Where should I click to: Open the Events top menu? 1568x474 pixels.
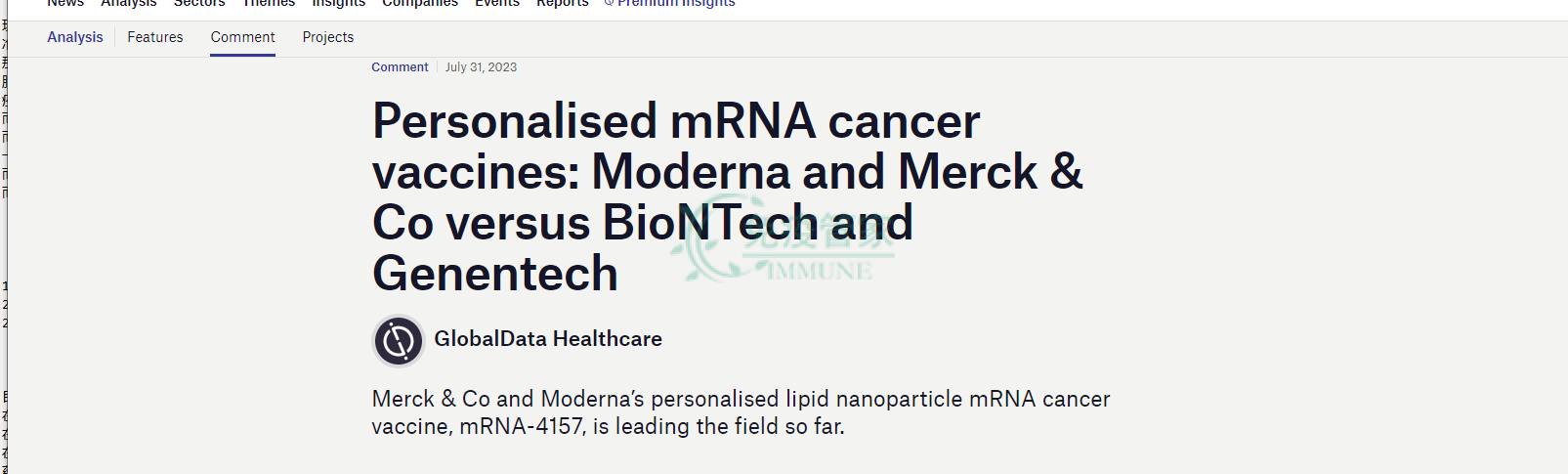click(497, 3)
